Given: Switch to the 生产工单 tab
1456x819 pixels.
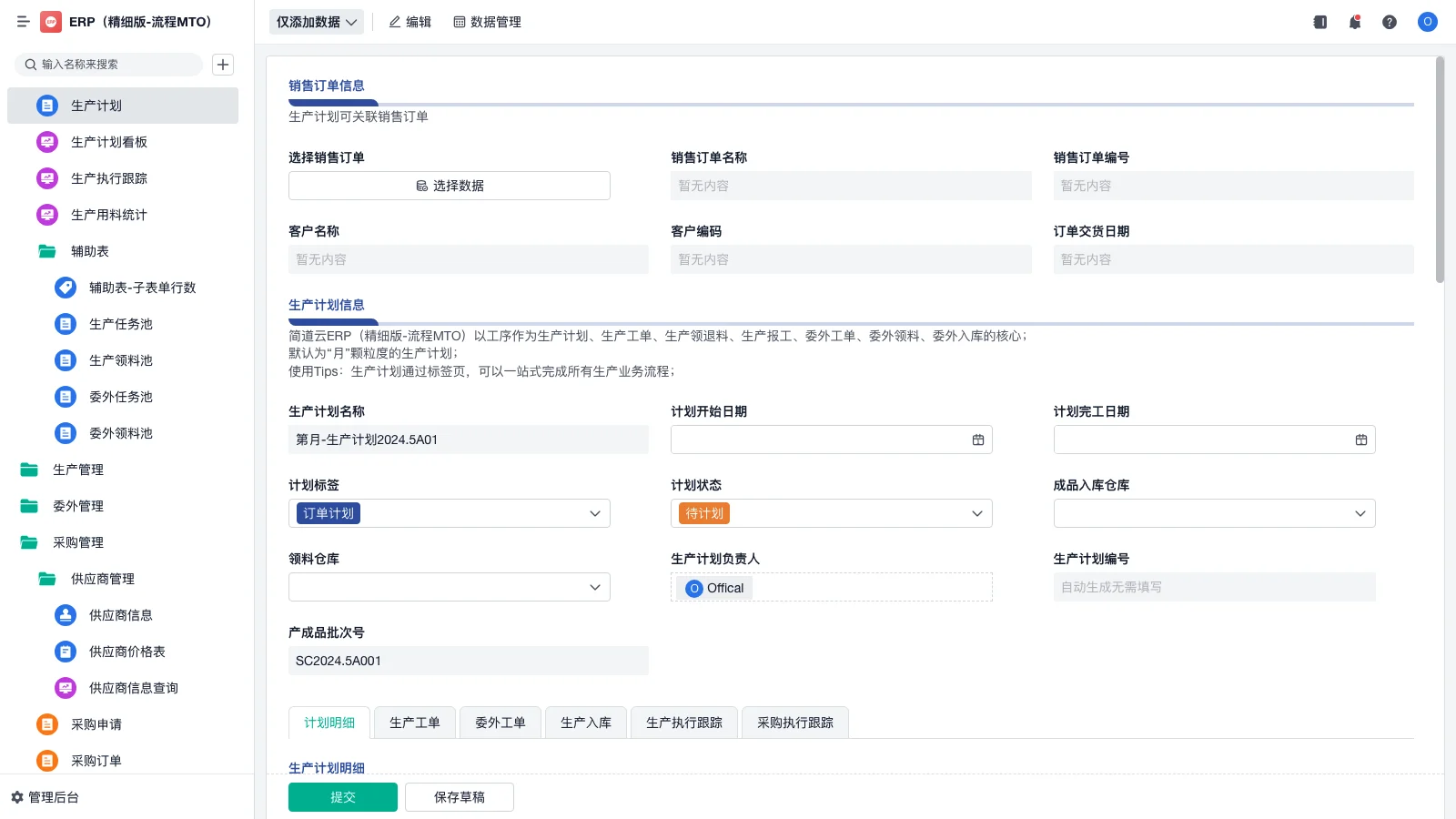Looking at the screenshot, I should click(x=414, y=722).
